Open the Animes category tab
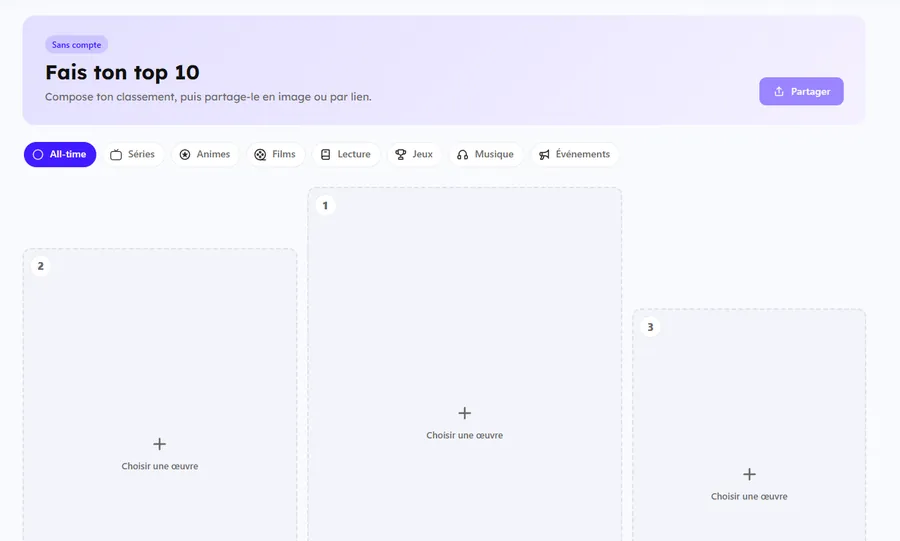The image size is (900, 541). [205, 154]
